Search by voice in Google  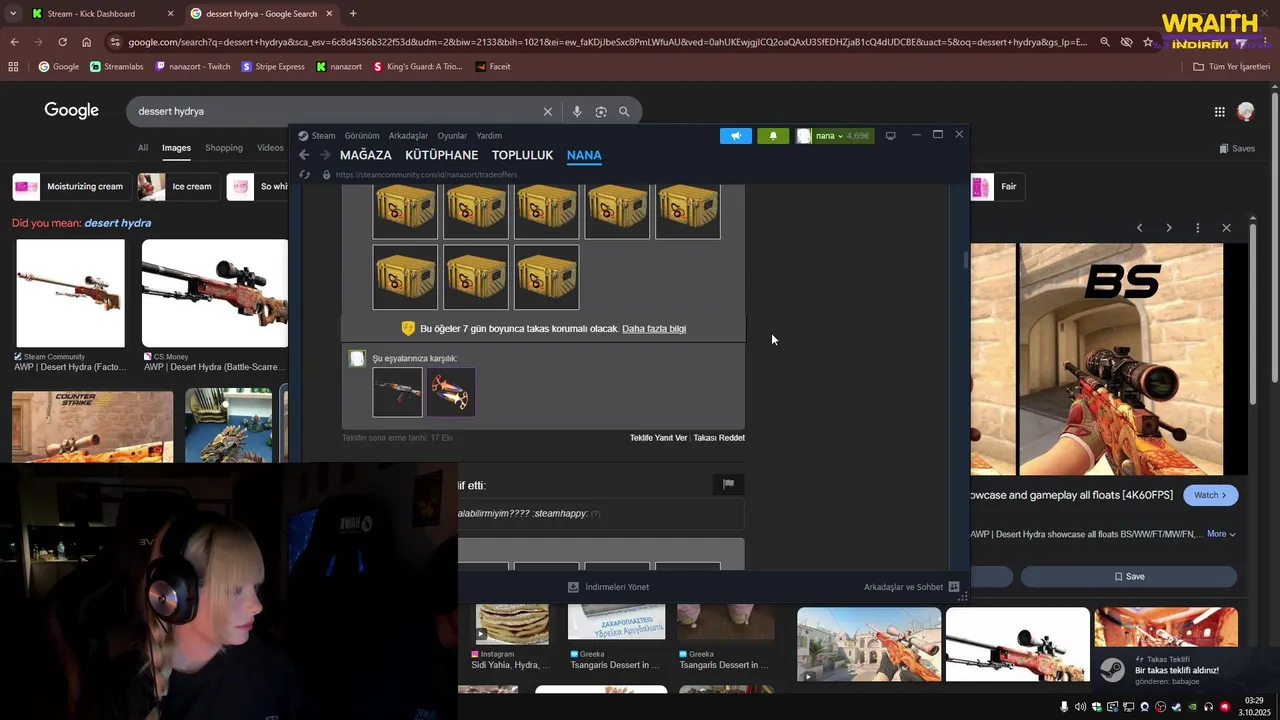(577, 112)
